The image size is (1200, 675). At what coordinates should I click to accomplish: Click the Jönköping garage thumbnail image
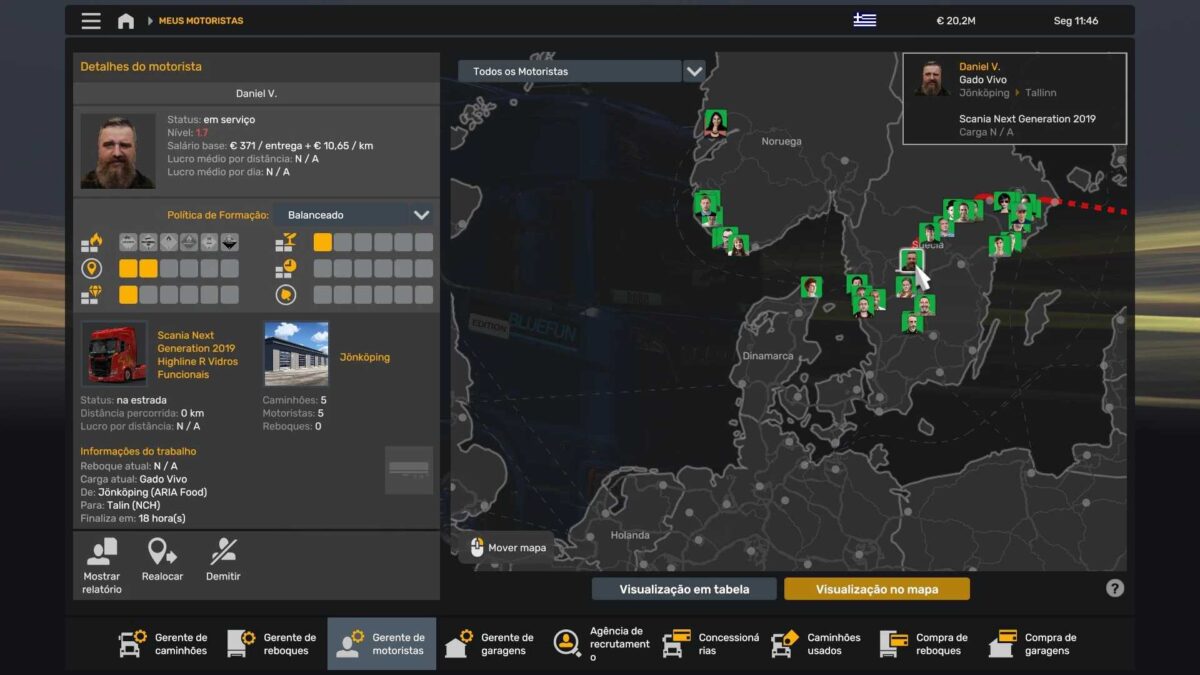coord(296,354)
